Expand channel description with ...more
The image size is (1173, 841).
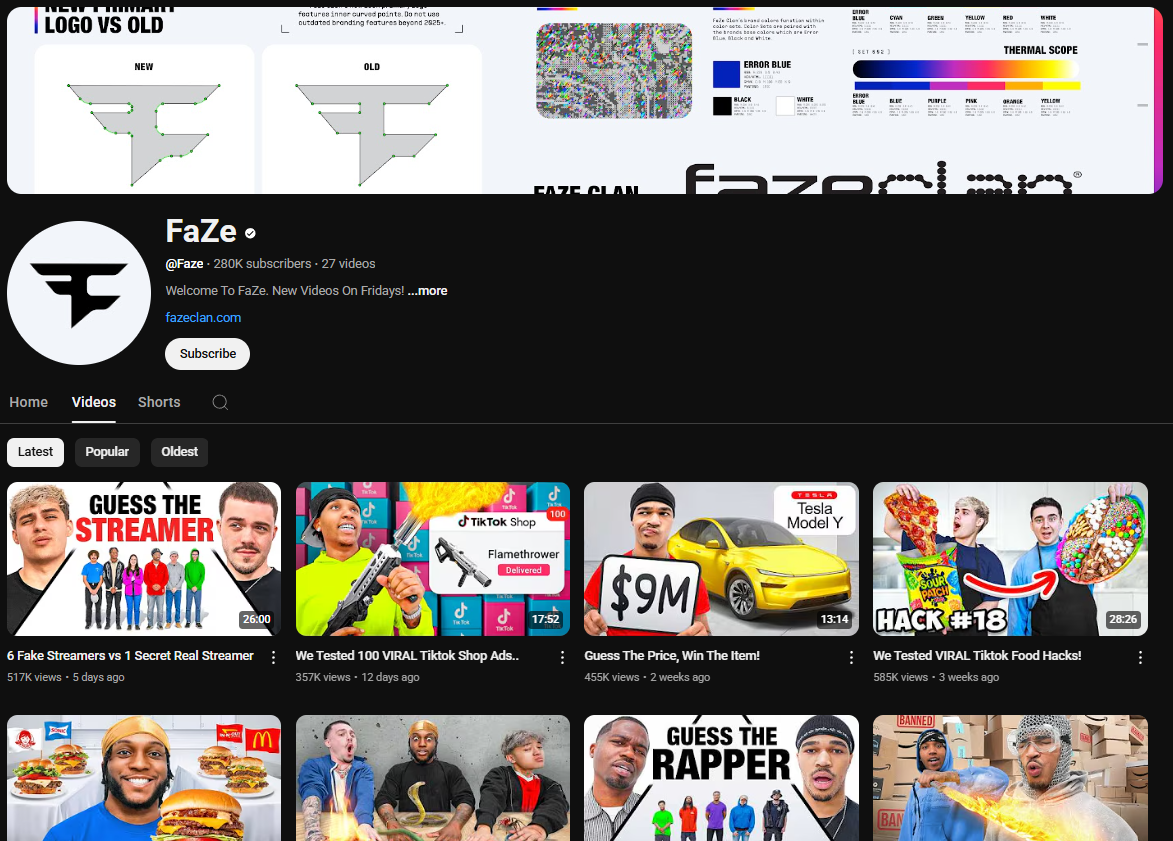[427, 291]
